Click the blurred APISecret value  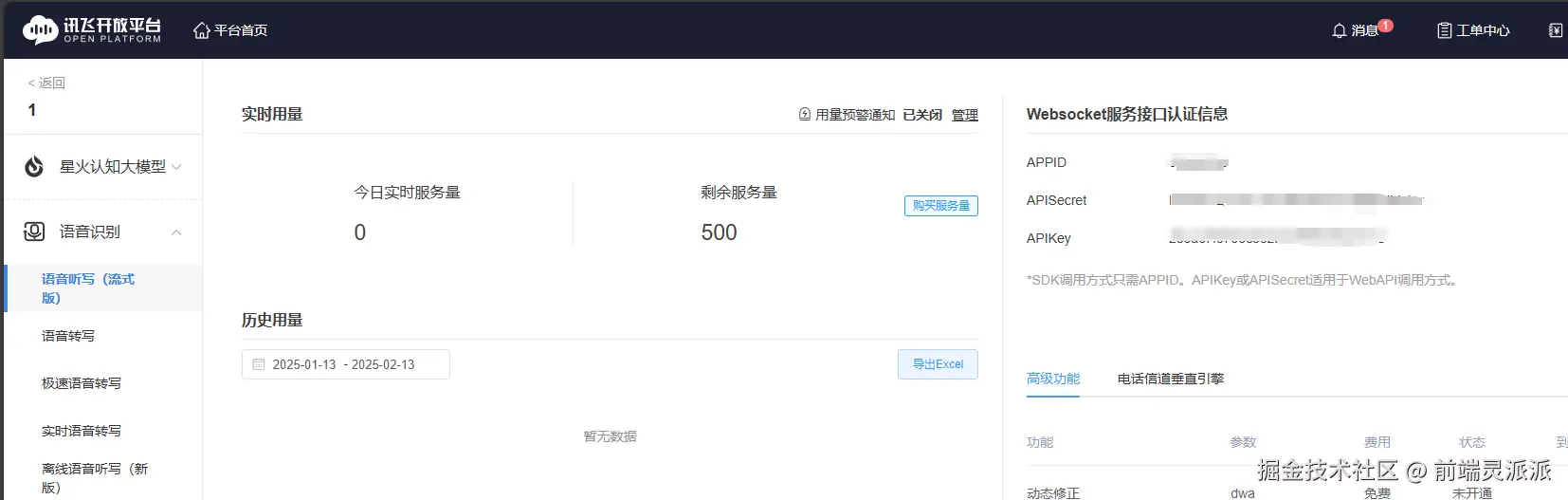[x=1296, y=200]
